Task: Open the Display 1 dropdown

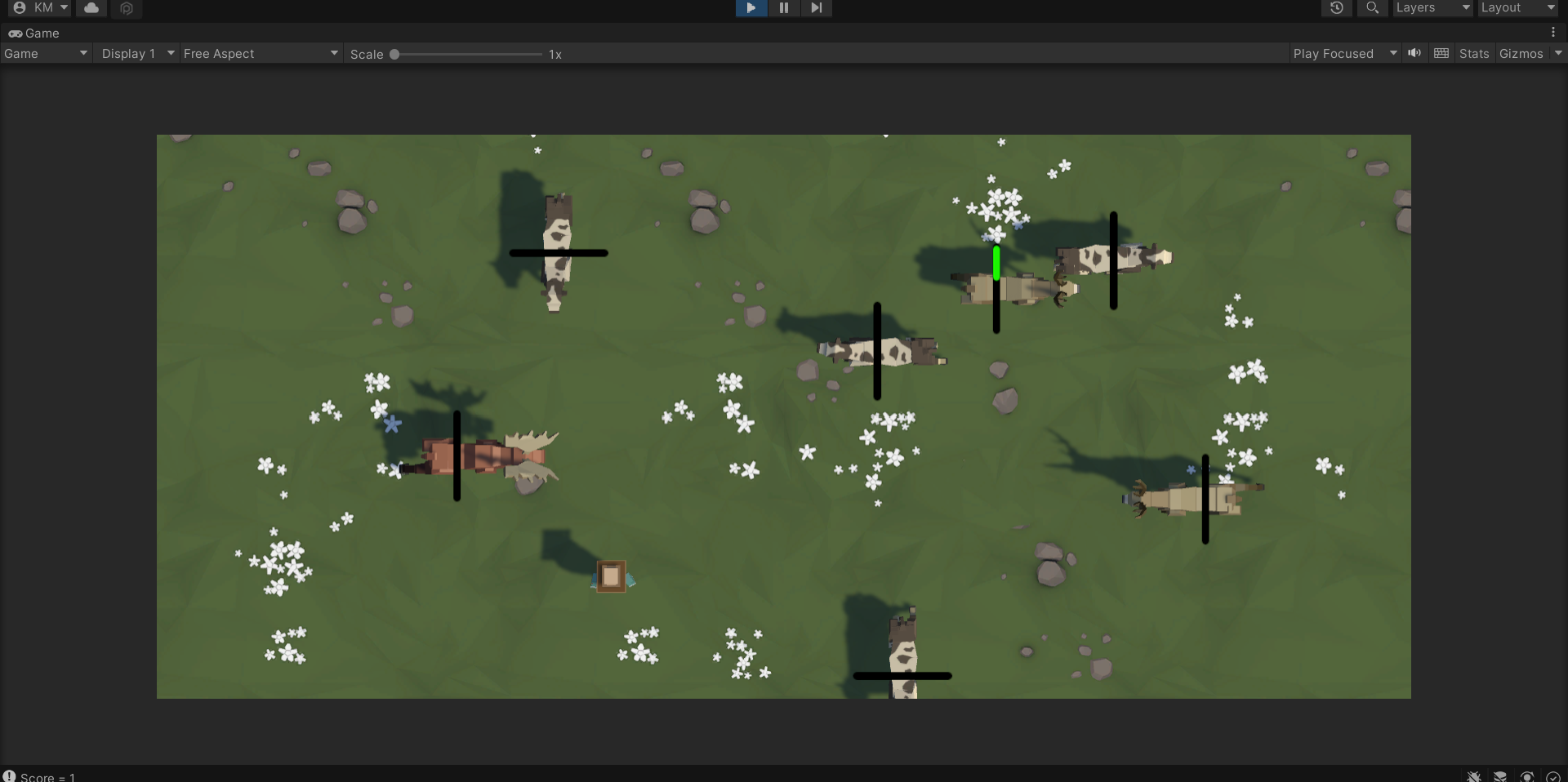Action: [136, 54]
